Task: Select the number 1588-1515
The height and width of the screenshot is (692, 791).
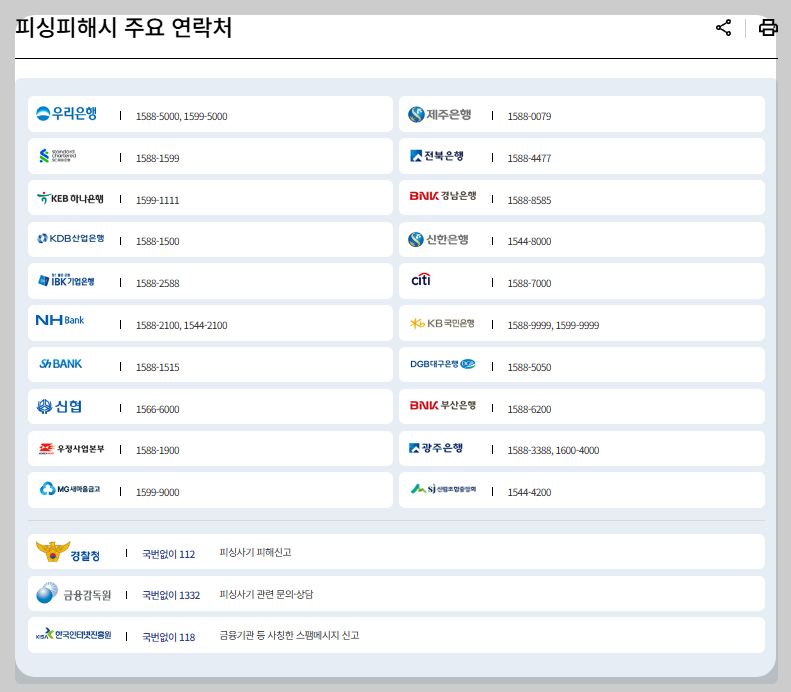Action: coord(157,367)
